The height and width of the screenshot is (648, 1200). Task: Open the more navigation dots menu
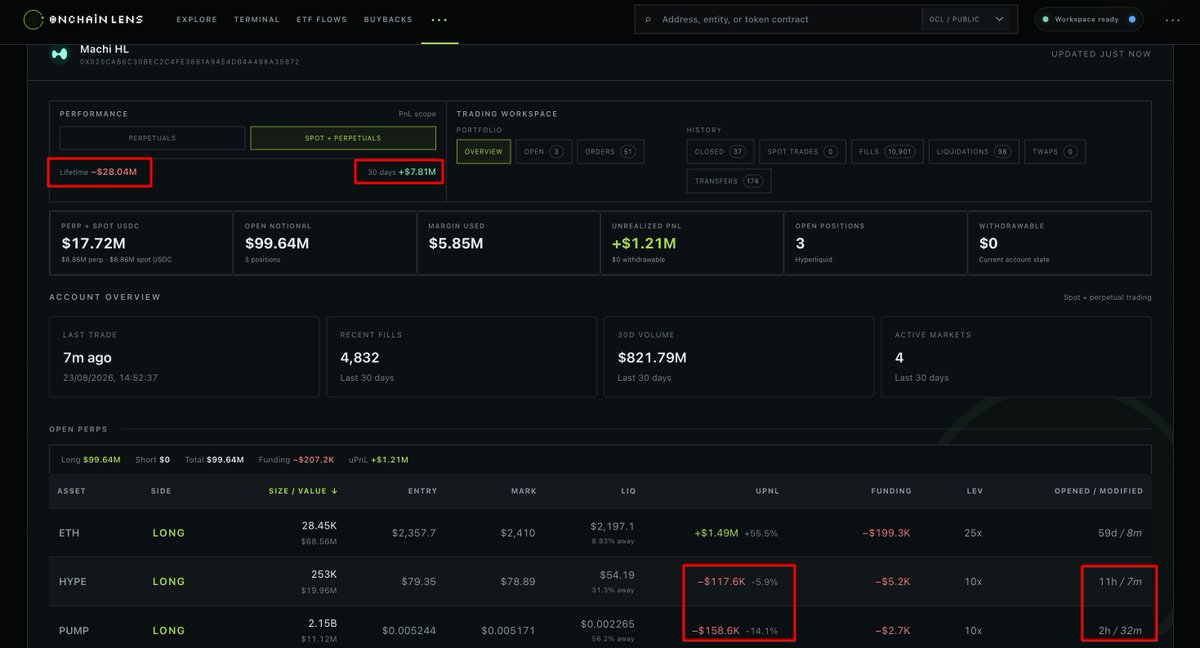(x=440, y=20)
